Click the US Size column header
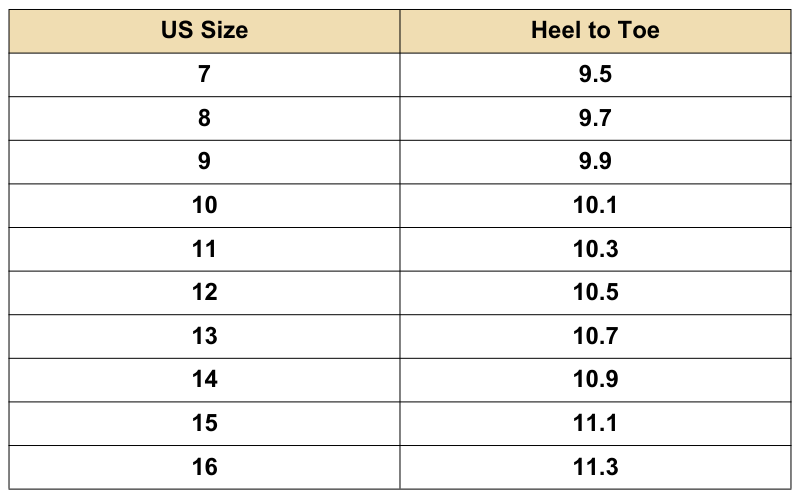The image size is (800, 500). tap(204, 30)
